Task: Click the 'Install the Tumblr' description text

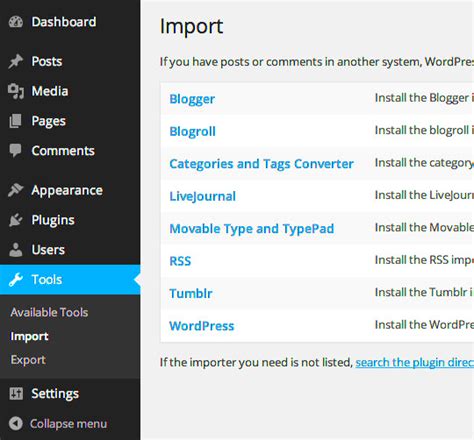Action: click(x=424, y=292)
